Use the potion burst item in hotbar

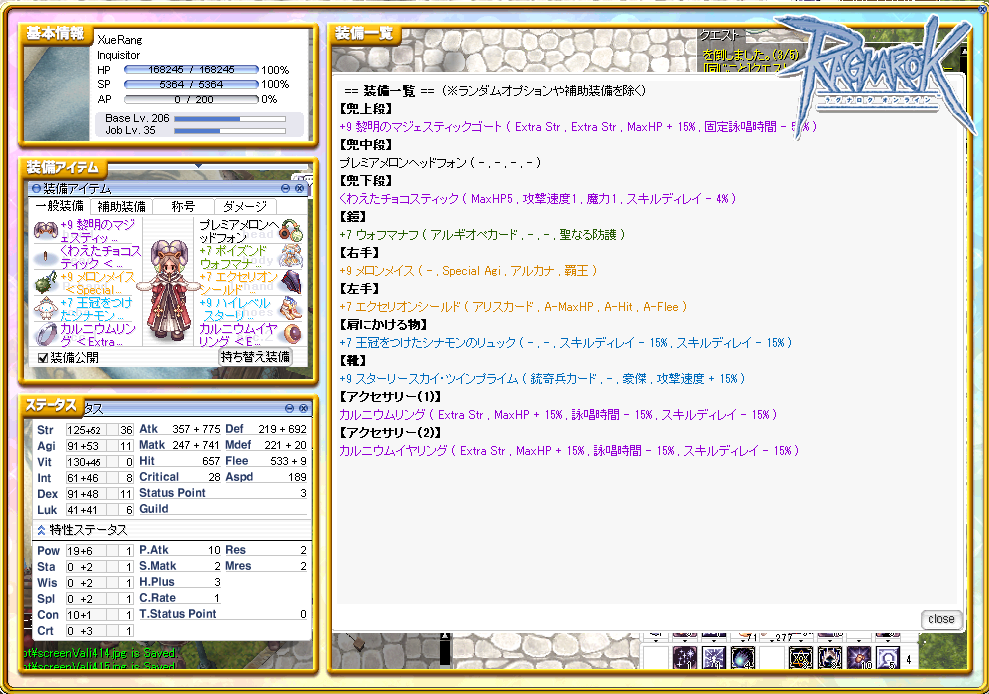(x=858, y=658)
